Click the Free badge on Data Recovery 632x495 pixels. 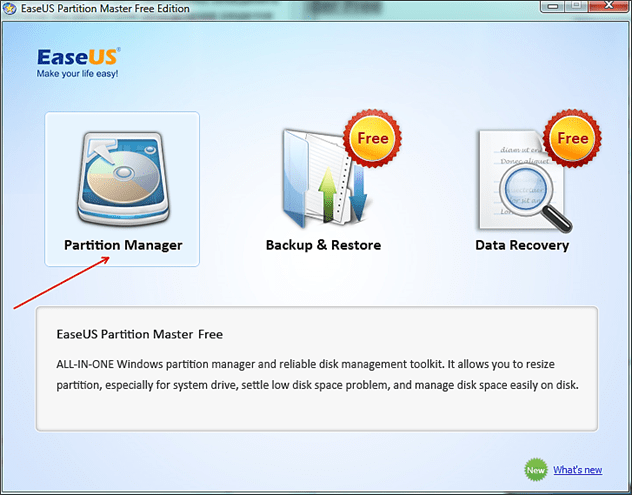point(572,138)
